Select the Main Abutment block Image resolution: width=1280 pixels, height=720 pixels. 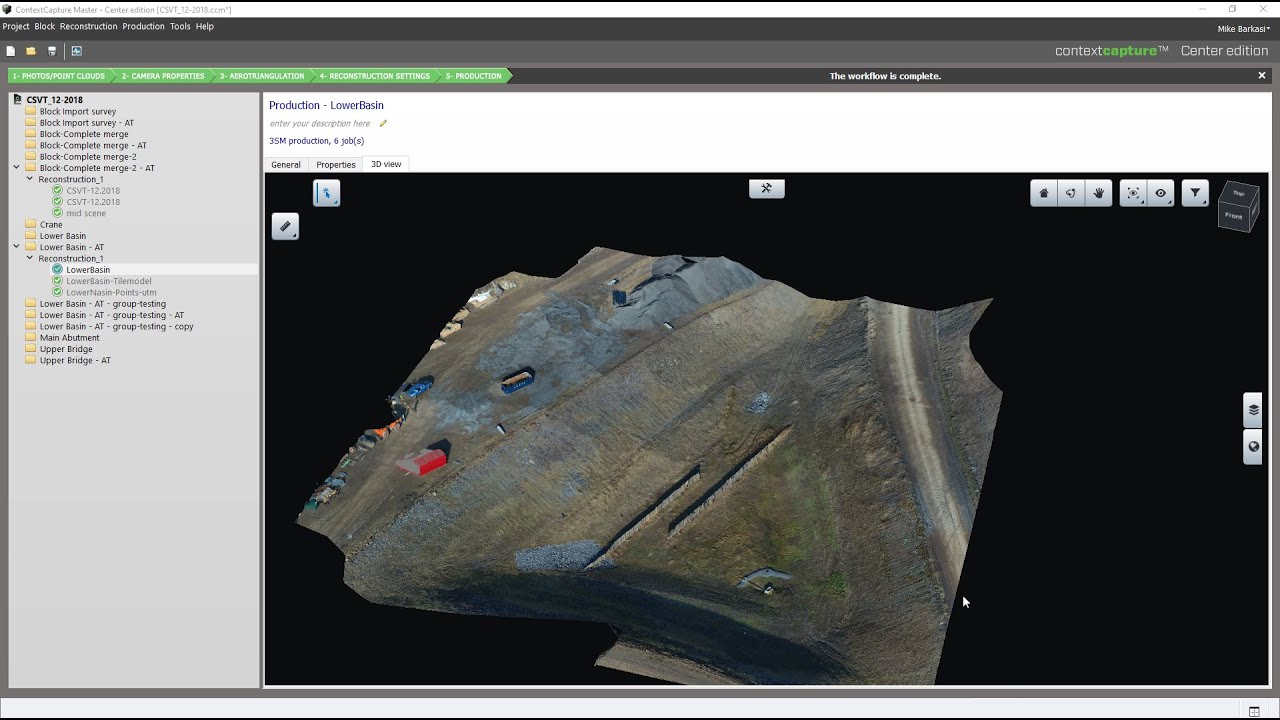pyautogui.click(x=70, y=338)
